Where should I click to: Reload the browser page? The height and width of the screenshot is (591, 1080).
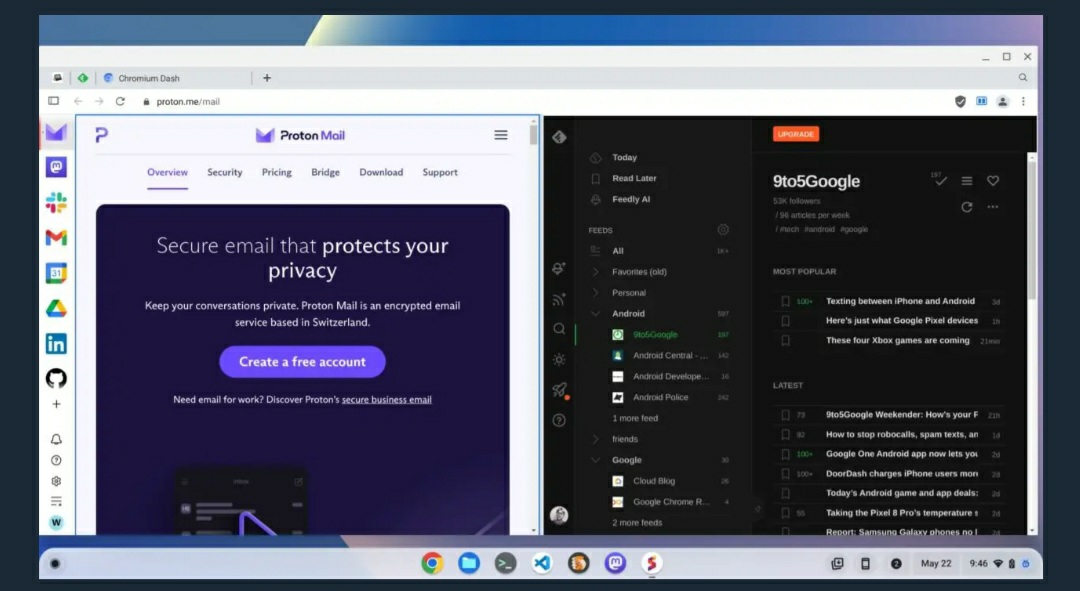click(x=120, y=101)
